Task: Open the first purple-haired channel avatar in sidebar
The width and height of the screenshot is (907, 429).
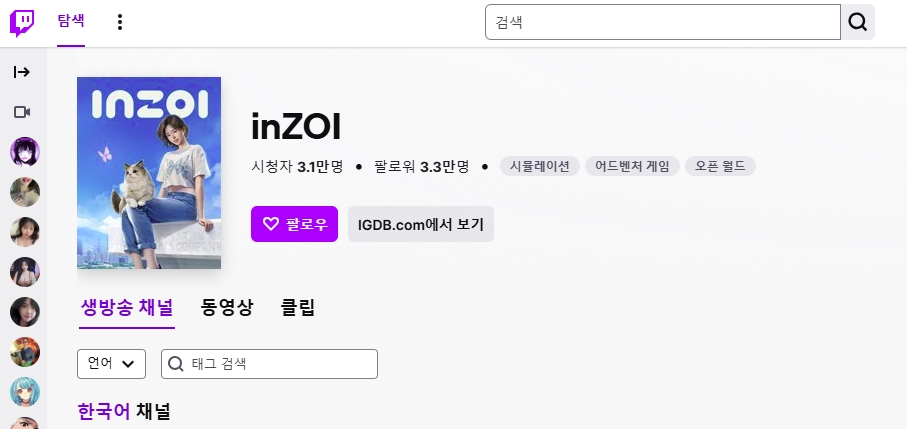Action: click(x=24, y=152)
